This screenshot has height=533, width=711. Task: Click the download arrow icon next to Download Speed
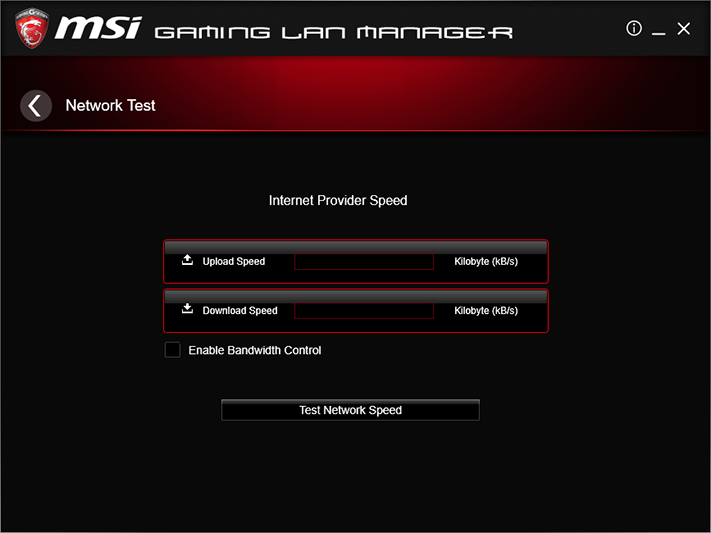click(187, 309)
